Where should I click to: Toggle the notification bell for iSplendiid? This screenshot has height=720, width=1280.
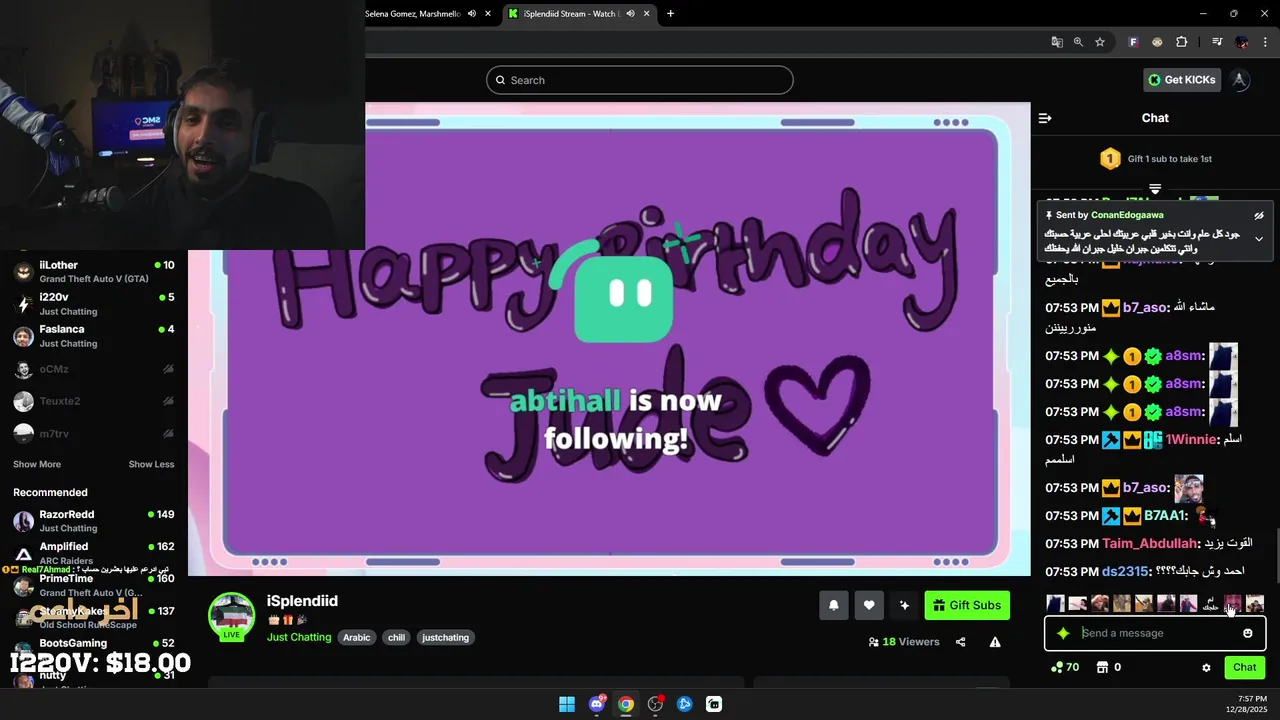(834, 605)
